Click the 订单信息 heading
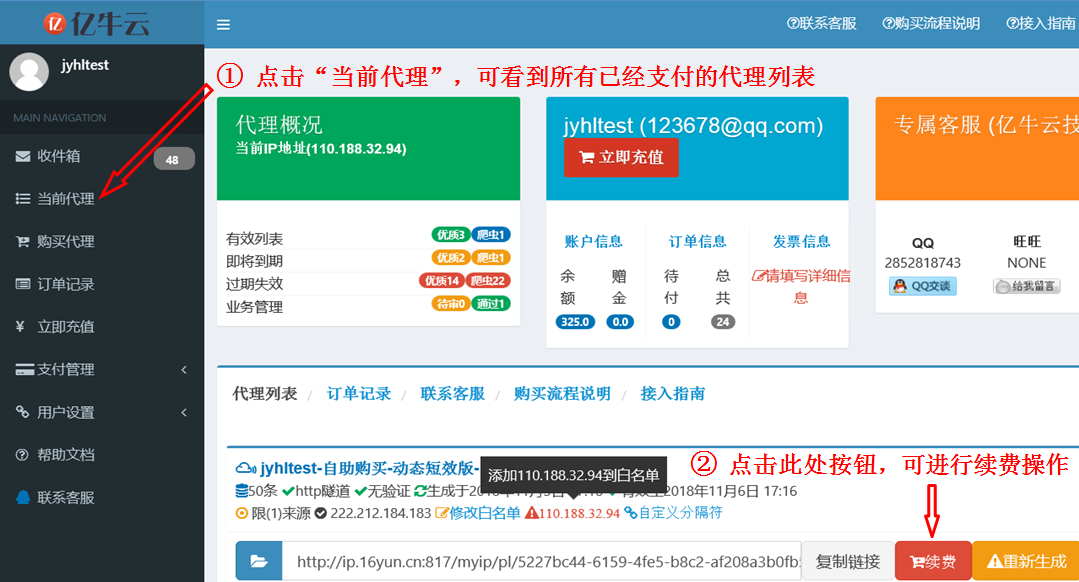1079x582 pixels. click(698, 241)
